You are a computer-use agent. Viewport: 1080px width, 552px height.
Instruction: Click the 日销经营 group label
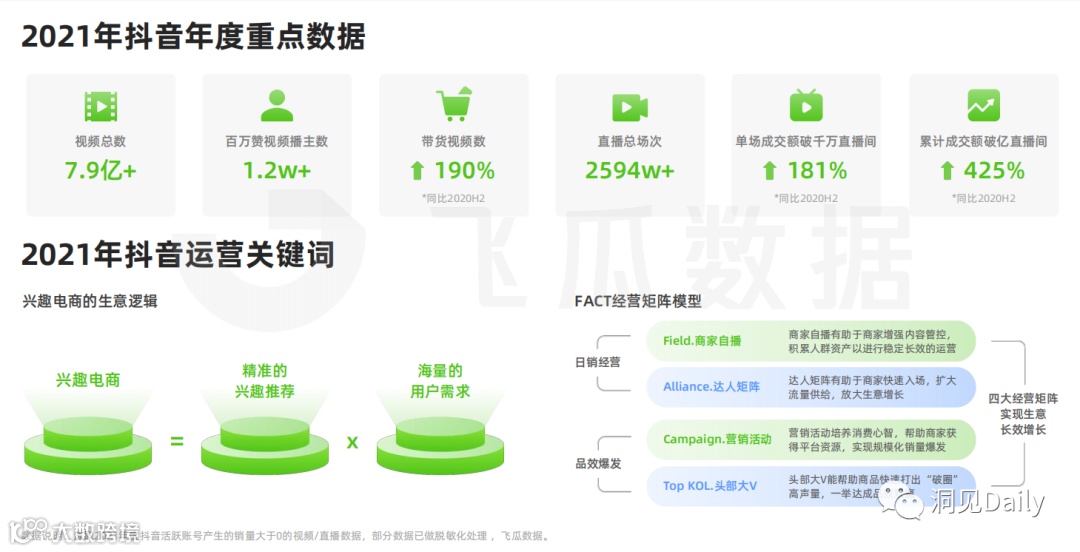pos(598,362)
